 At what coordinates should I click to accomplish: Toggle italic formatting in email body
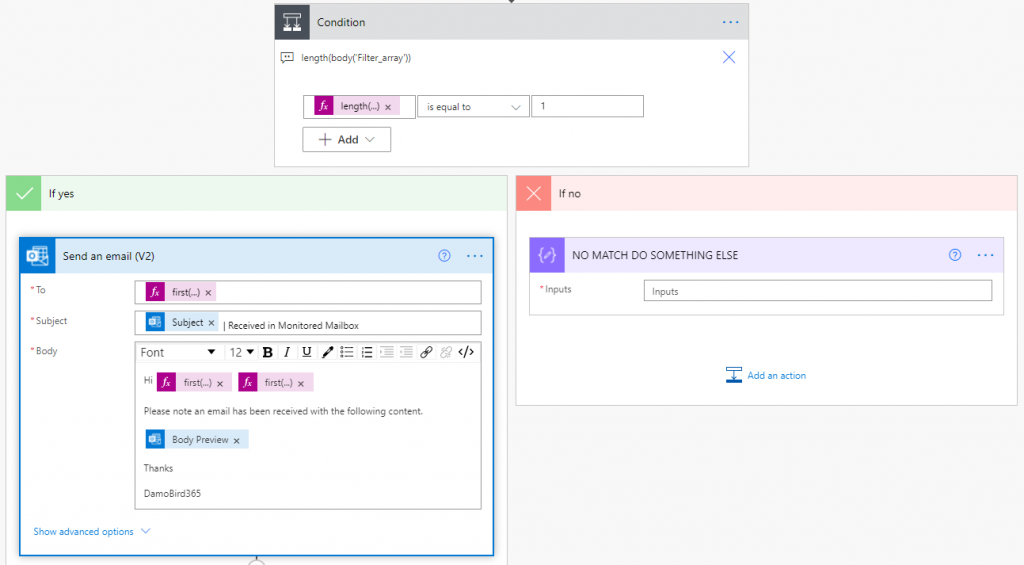286,352
